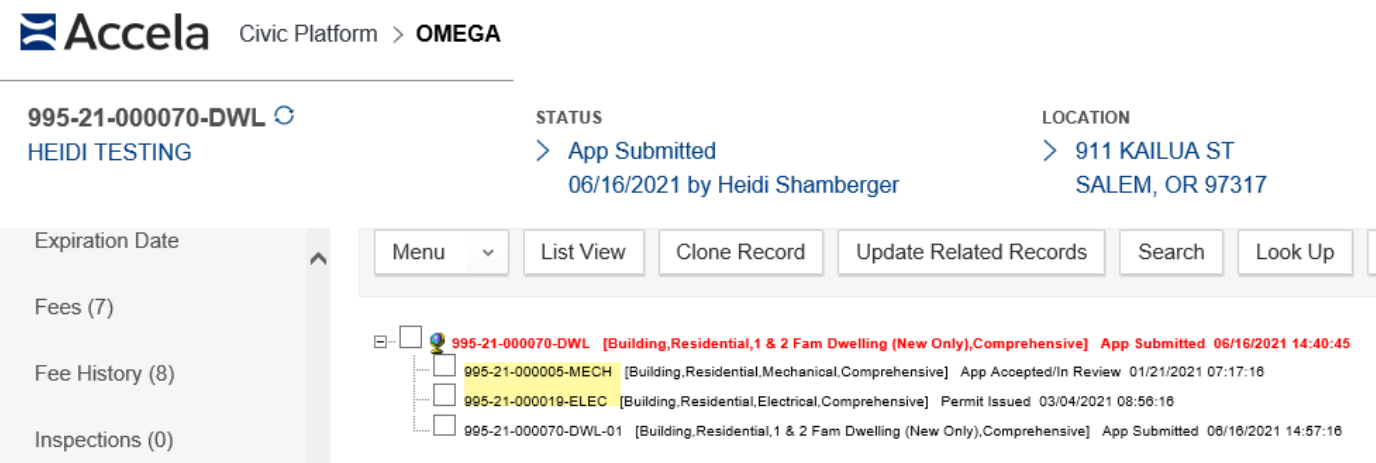Image resolution: width=1376 pixels, height=463 pixels.
Task: Click the arrow icon next to App Submitted status
Action: coord(543,151)
